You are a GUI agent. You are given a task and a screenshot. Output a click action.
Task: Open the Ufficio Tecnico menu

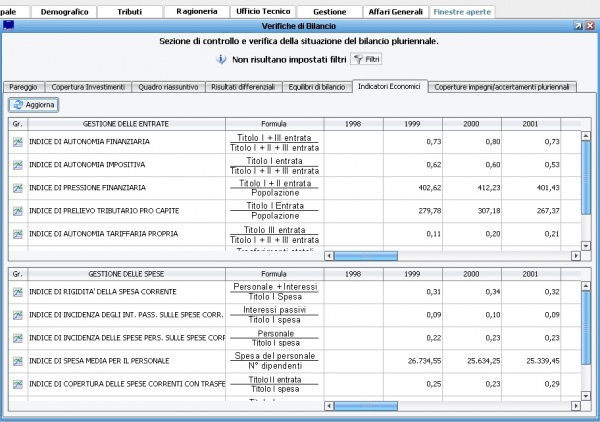click(263, 12)
